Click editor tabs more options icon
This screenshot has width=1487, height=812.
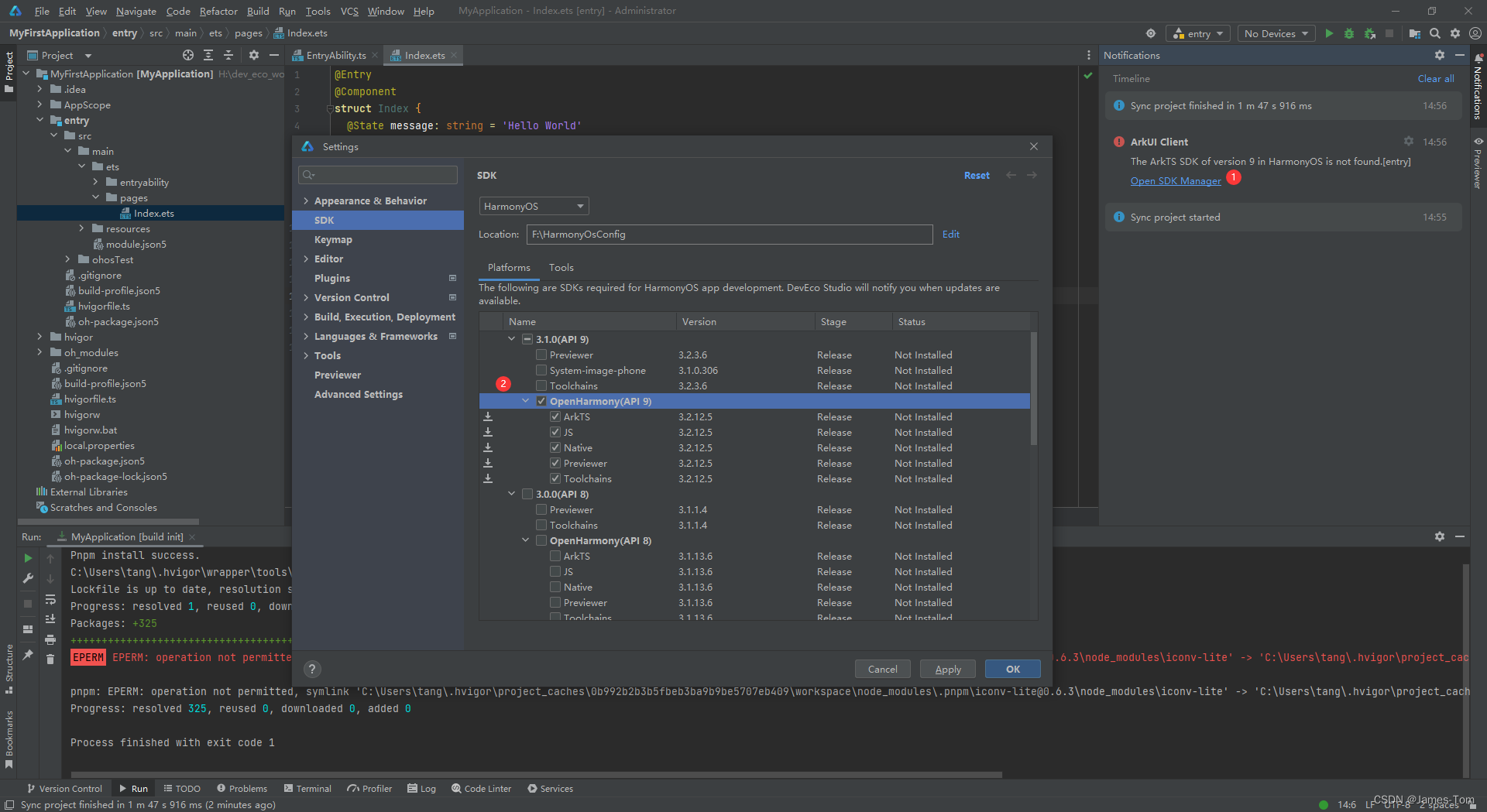[1088, 55]
